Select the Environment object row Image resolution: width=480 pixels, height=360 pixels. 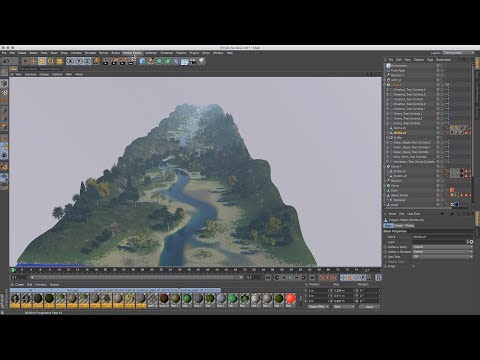click(x=412, y=66)
